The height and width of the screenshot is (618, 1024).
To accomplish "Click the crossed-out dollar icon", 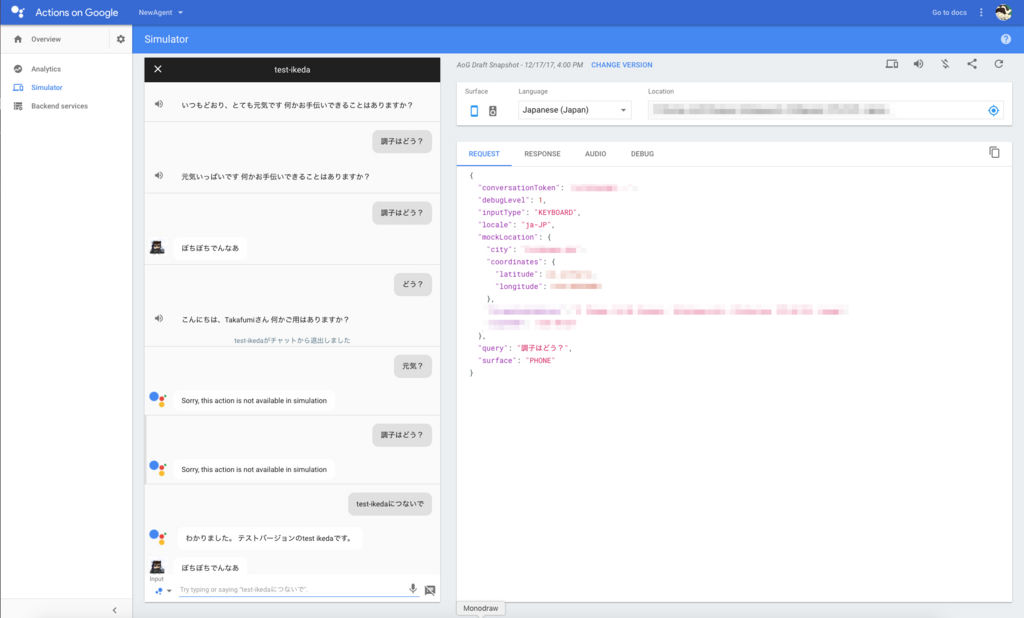I will pyautogui.click(x=945, y=64).
